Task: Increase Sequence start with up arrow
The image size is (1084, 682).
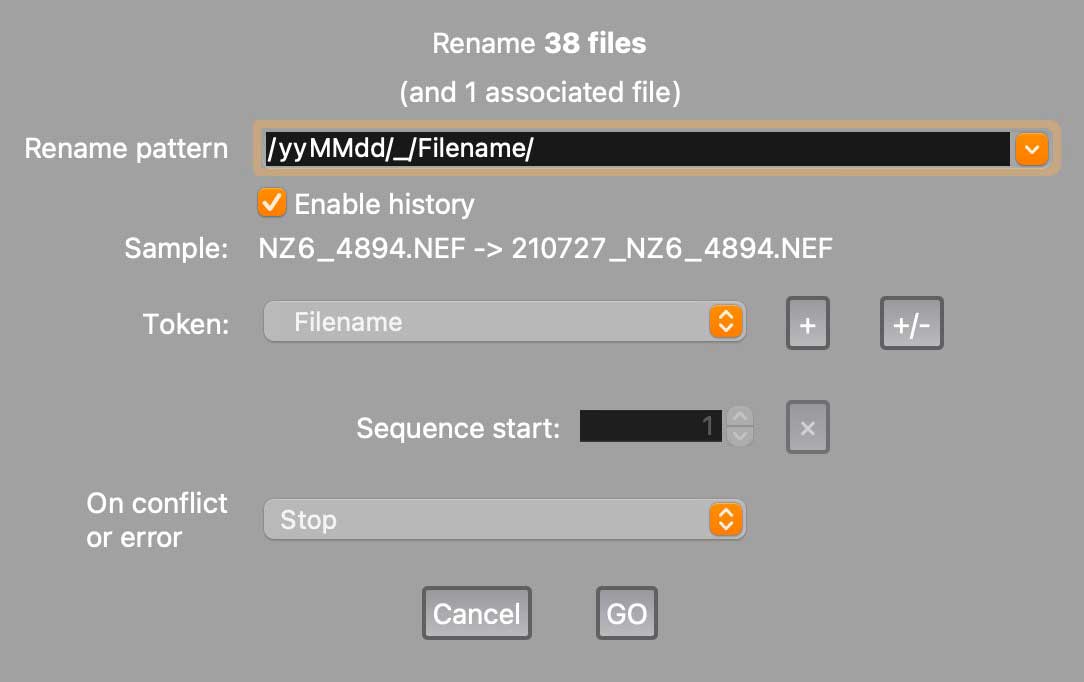Action: (x=740, y=416)
